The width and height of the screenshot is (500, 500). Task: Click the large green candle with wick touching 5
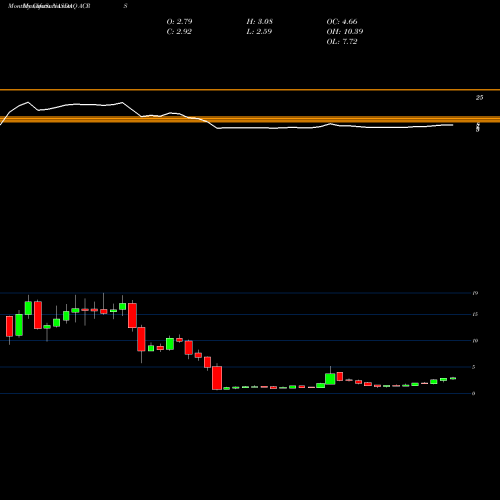click(x=330, y=379)
